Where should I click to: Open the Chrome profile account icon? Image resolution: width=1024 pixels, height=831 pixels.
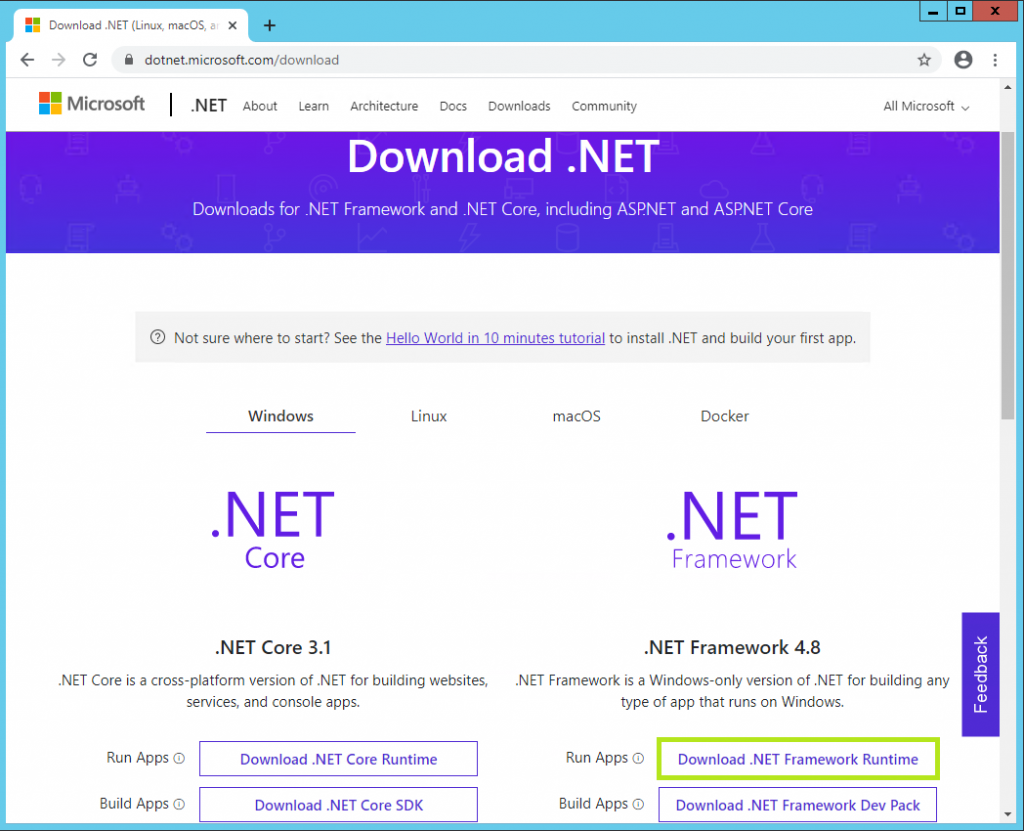coord(963,60)
